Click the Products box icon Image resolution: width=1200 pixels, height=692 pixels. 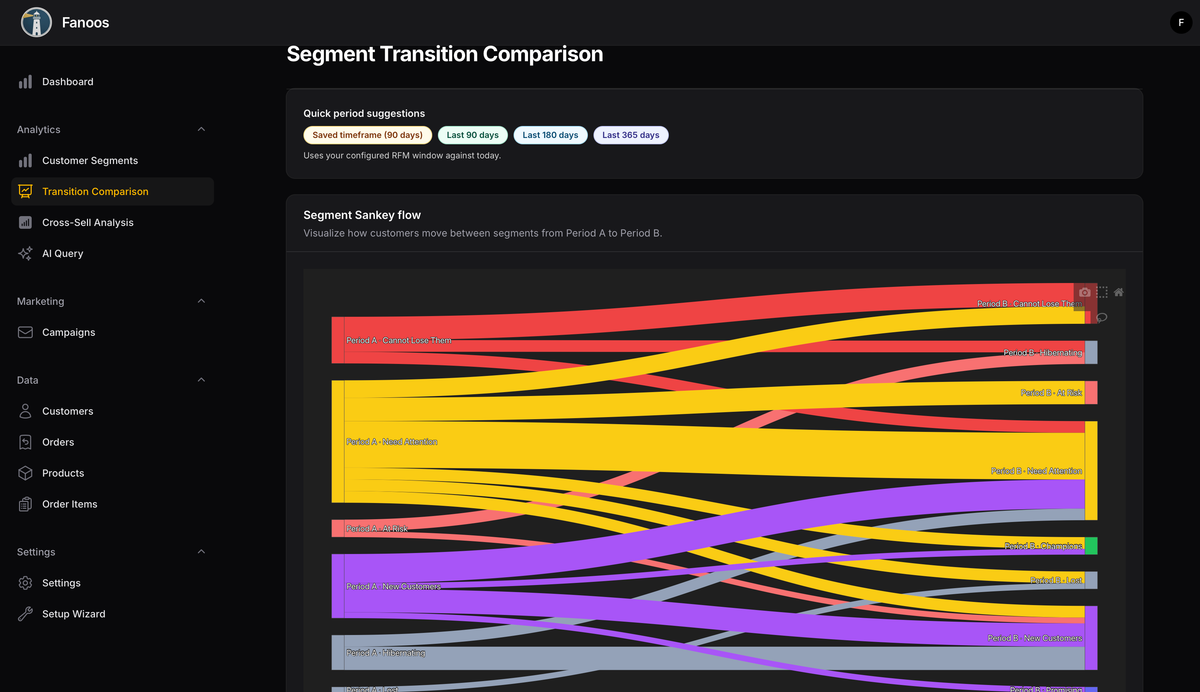click(x=25, y=473)
